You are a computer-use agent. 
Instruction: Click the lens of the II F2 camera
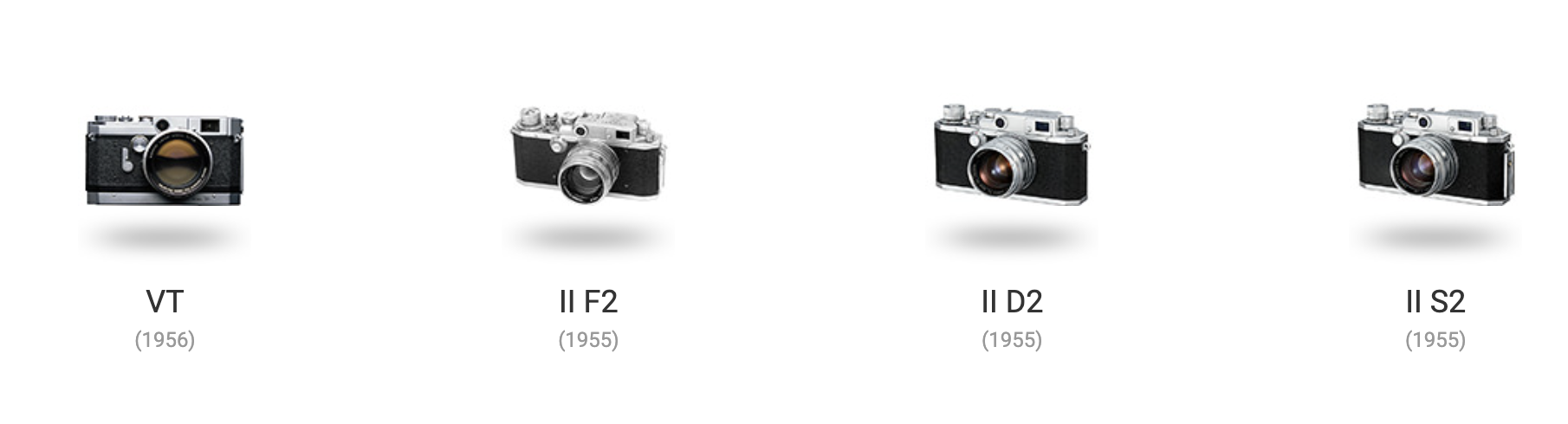pyautogui.click(x=586, y=176)
